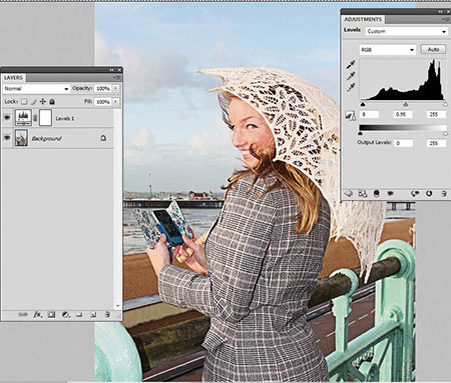Select the LAYERS panel tab
The width and height of the screenshot is (451, 383).
[13, 78]
